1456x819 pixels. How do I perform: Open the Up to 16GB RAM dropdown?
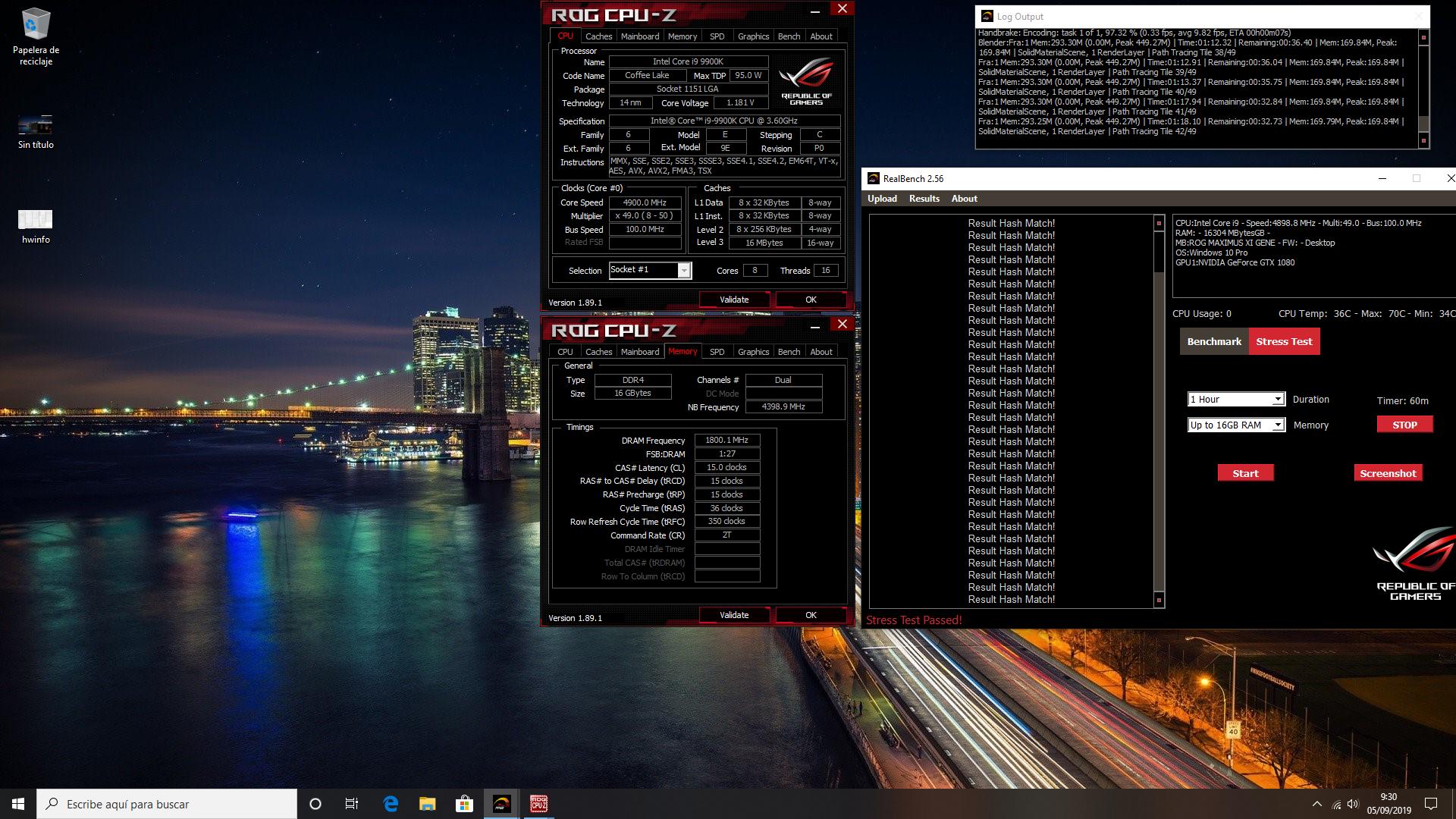pyautogui.click(x=1277, y=425)
